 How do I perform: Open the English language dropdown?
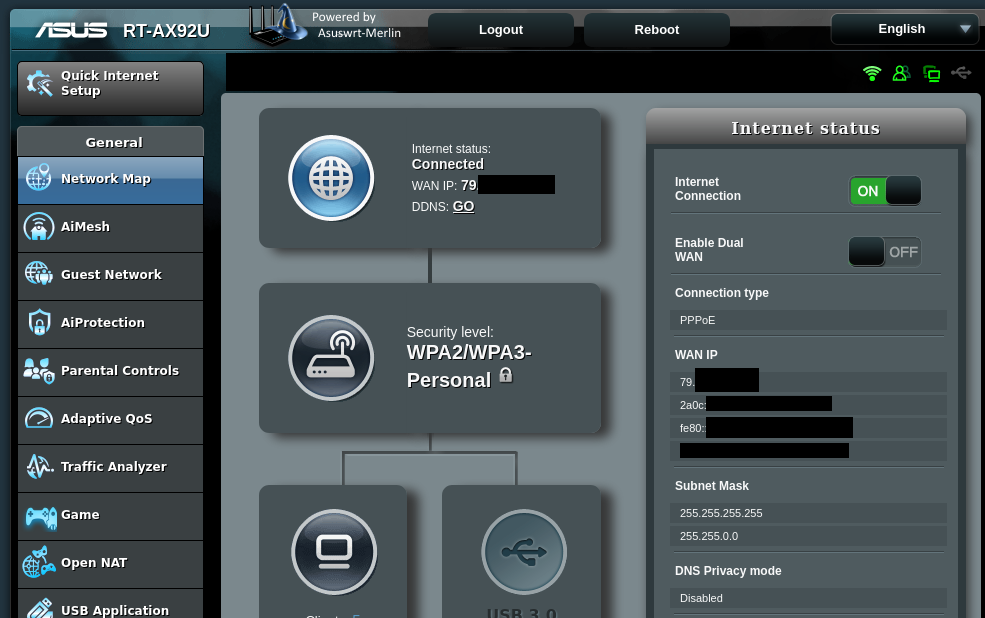[904, 29]
